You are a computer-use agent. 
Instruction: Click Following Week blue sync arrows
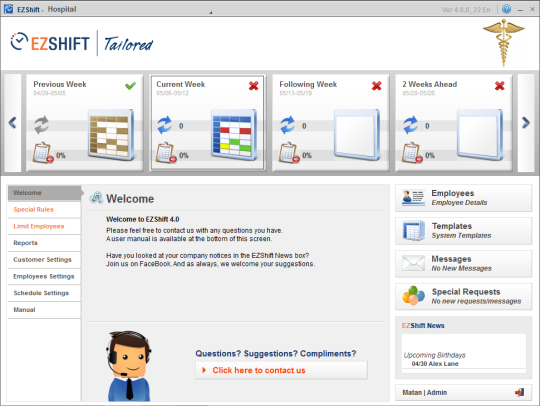tap(288, 125)
